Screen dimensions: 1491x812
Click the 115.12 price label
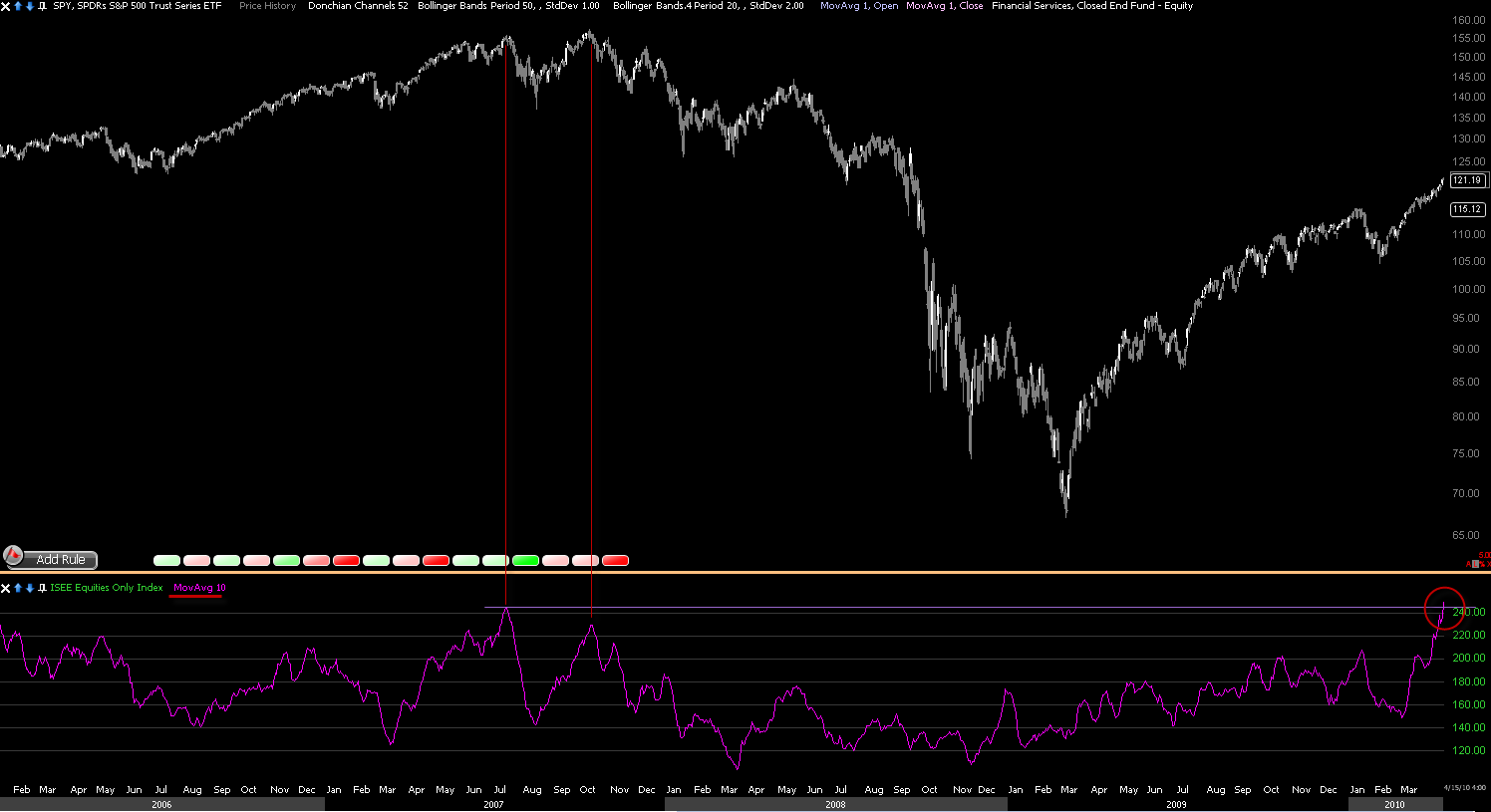[1468, 209]
